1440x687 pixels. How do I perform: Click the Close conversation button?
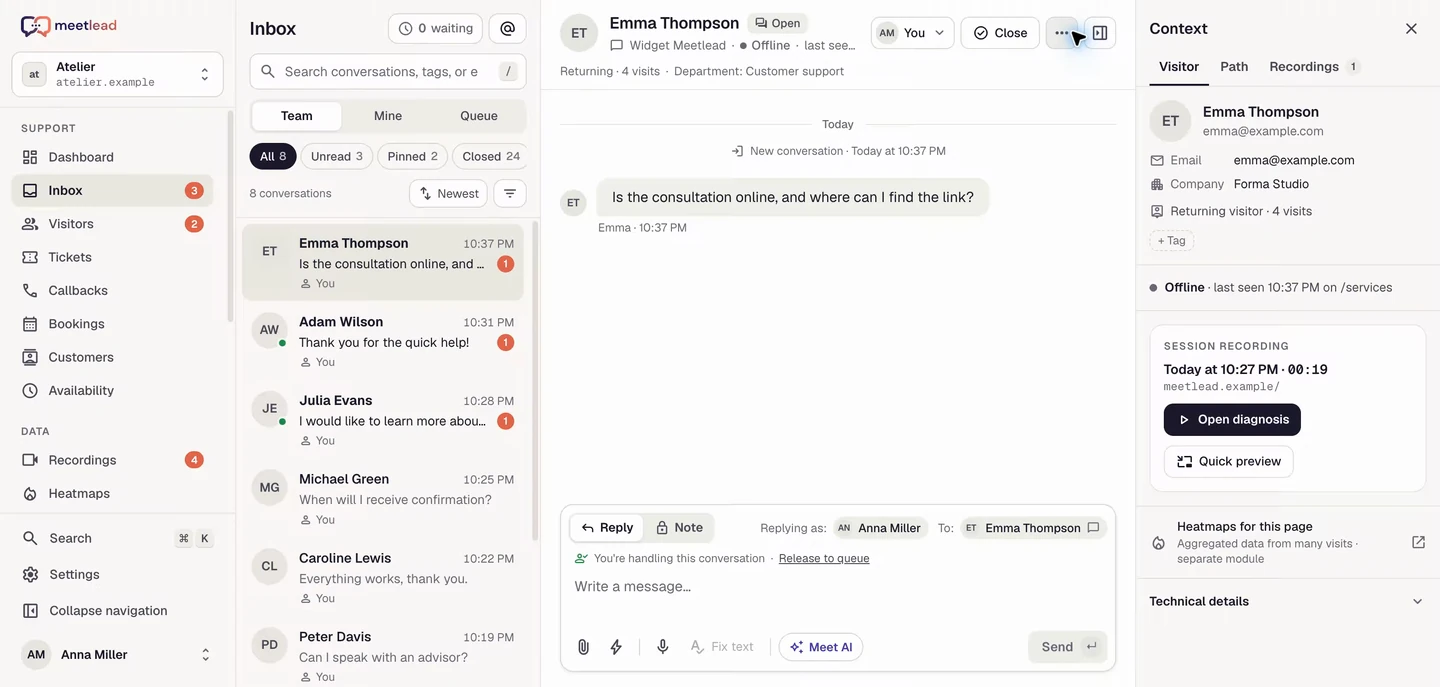[x=1000, y=33]
